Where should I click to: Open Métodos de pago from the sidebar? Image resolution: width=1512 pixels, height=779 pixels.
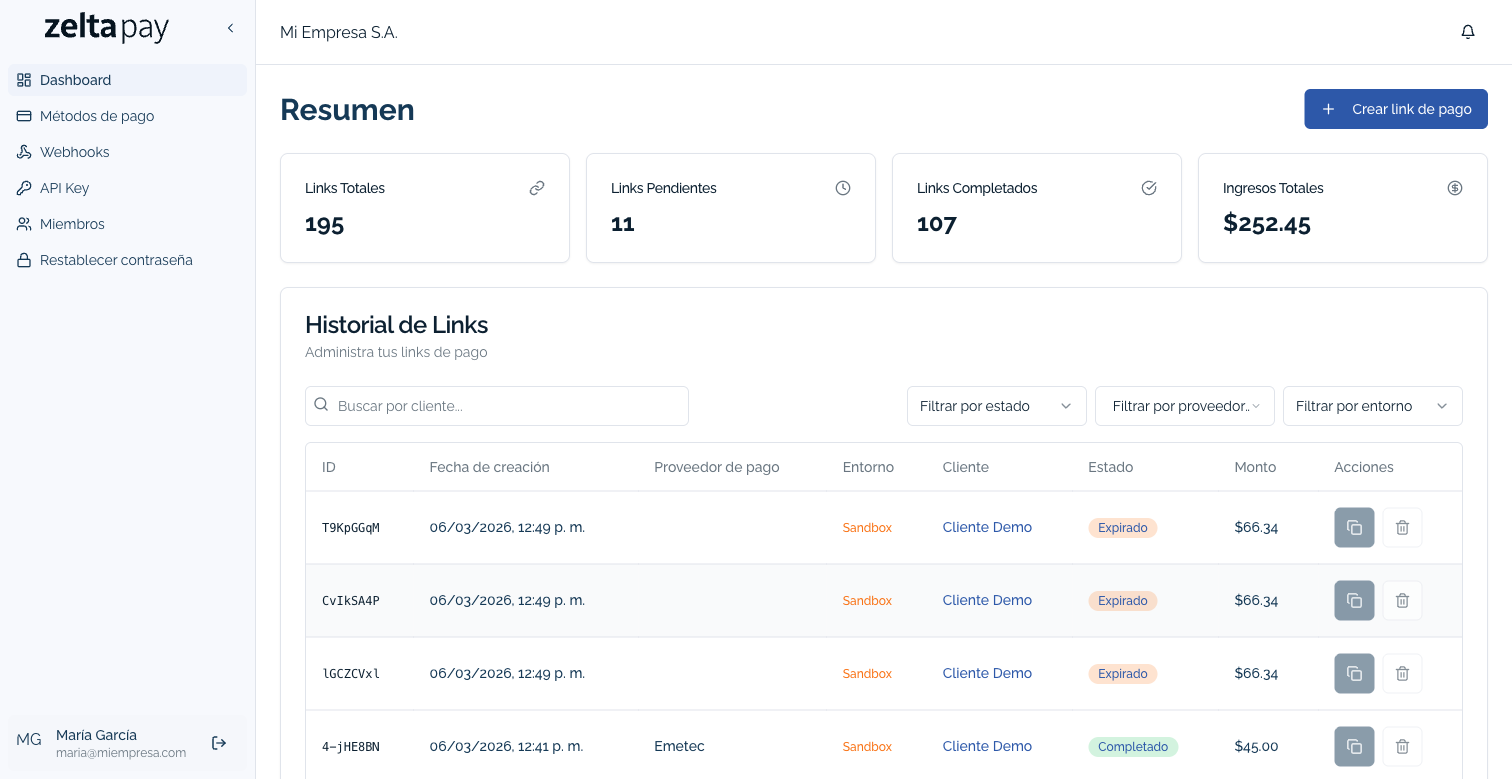click(x=97, y=116)
